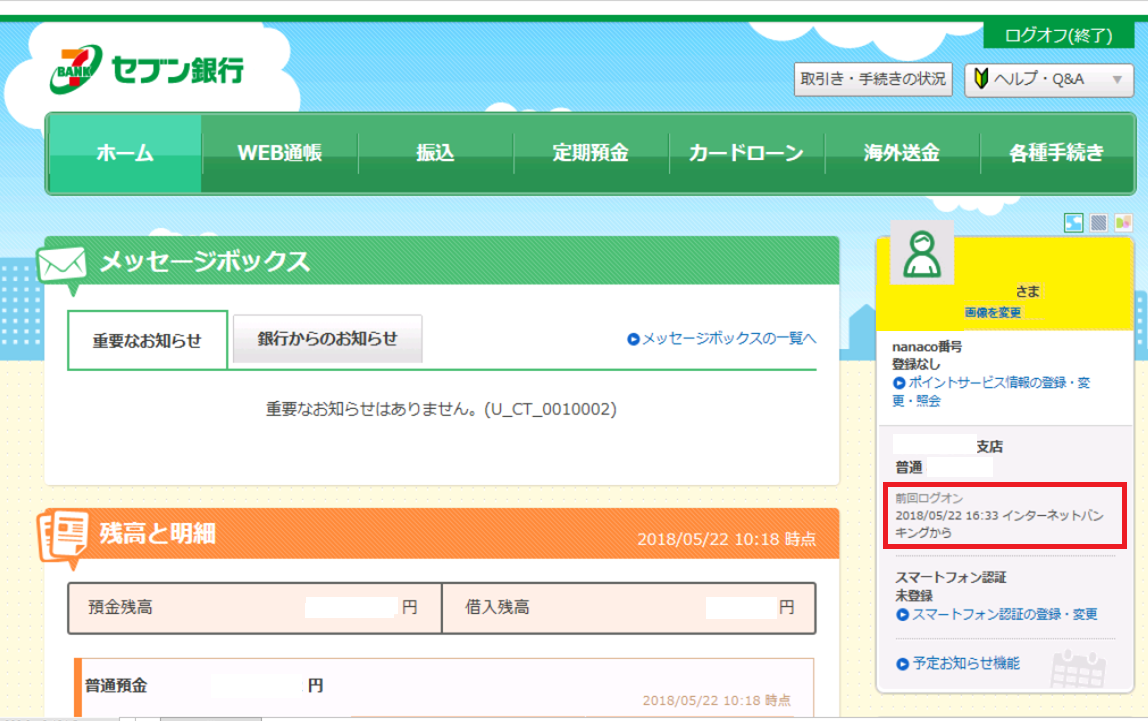Switch to the 銀行からのお知らせ tab
The image size is (1148, 721).
click(x=327, y=339)
